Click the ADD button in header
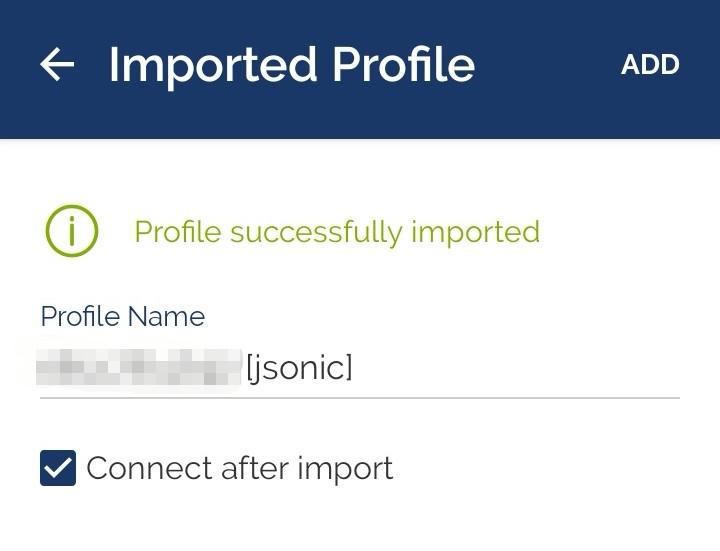 (650, 65)
